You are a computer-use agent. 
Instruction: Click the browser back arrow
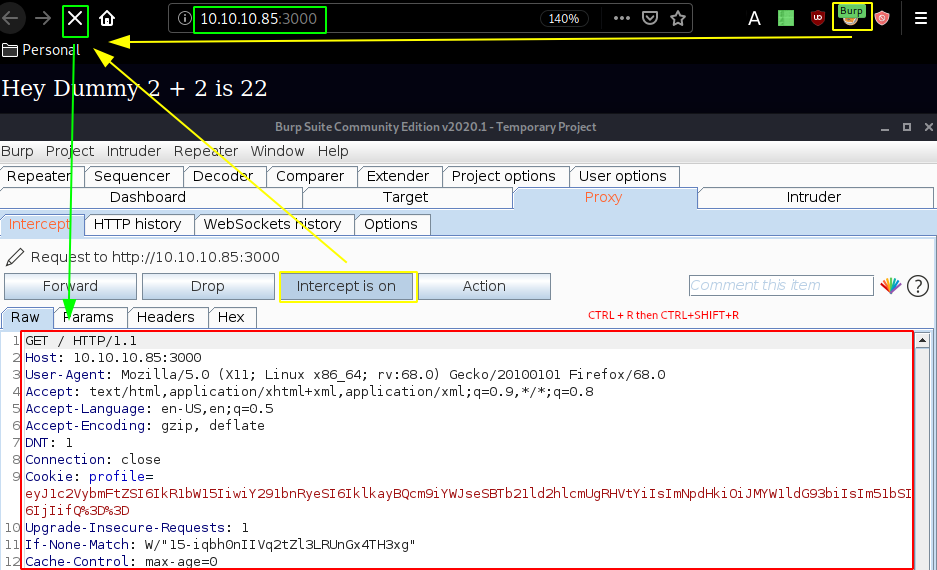[10, 19]
